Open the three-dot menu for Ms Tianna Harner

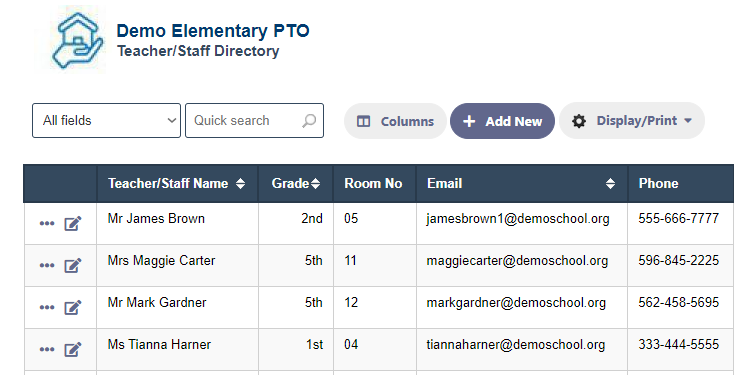[46, 349]
